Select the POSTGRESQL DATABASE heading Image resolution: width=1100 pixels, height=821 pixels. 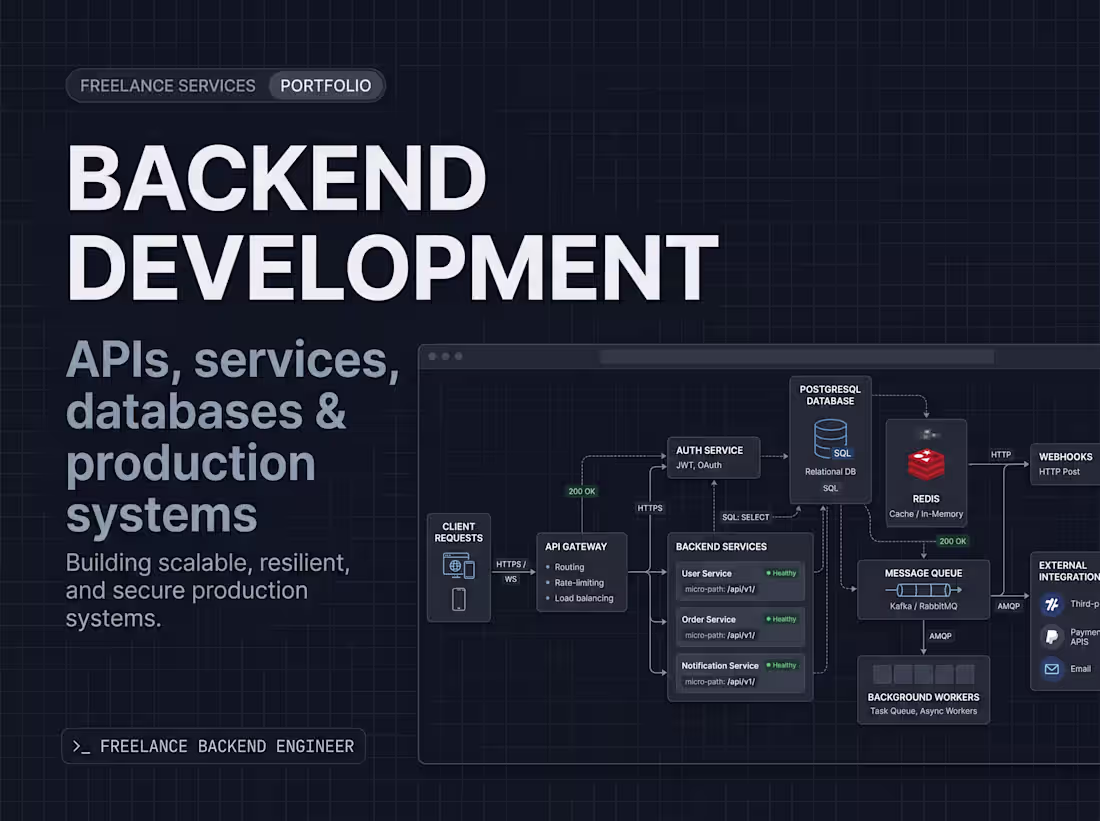click(x=830, y=395)
